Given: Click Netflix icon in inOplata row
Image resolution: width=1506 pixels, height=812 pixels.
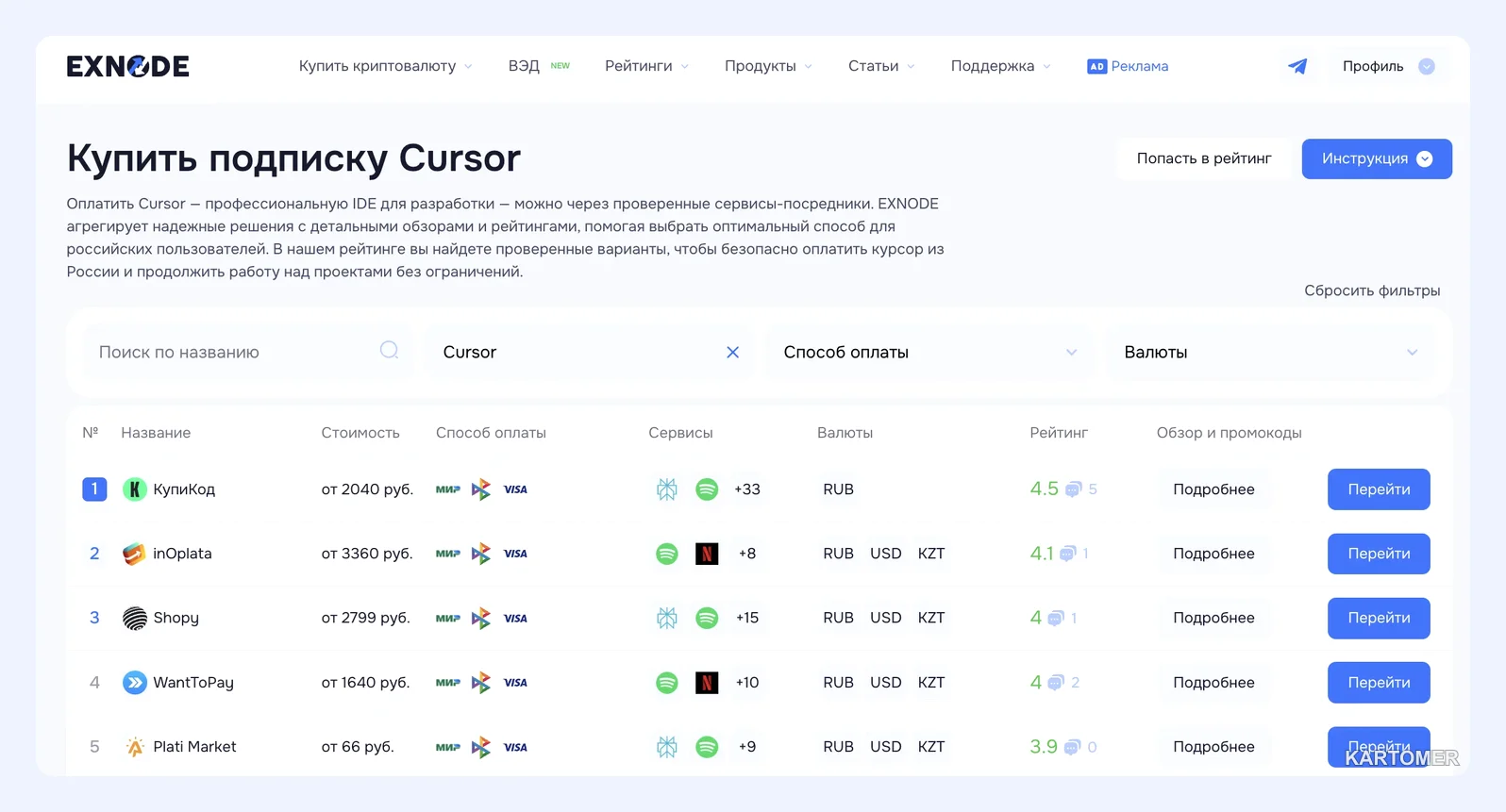Looking at the screenshot, I should tap(707, 554).
